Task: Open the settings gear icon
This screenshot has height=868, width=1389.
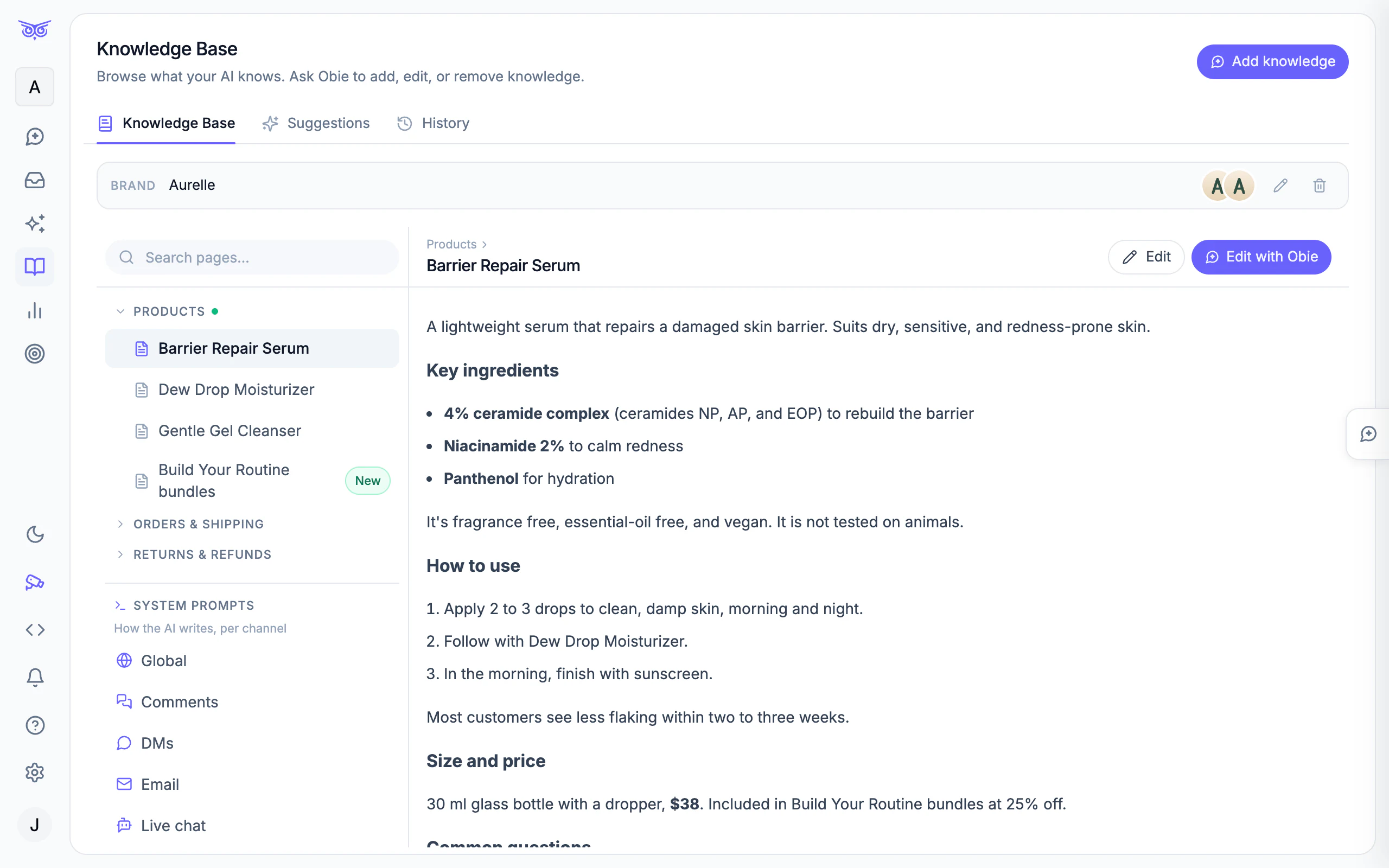Action: 34,773
